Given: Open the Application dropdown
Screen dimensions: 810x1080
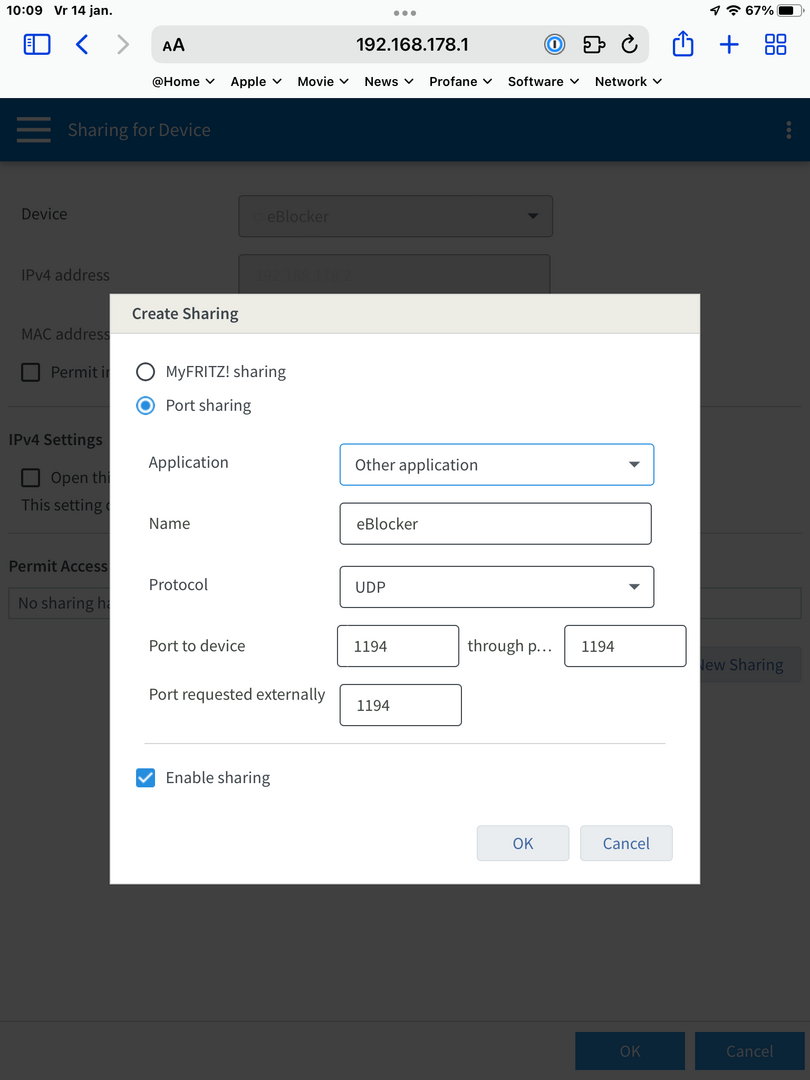Looking at the screenshot, I should pyautogui.click(x=497, y=465).
